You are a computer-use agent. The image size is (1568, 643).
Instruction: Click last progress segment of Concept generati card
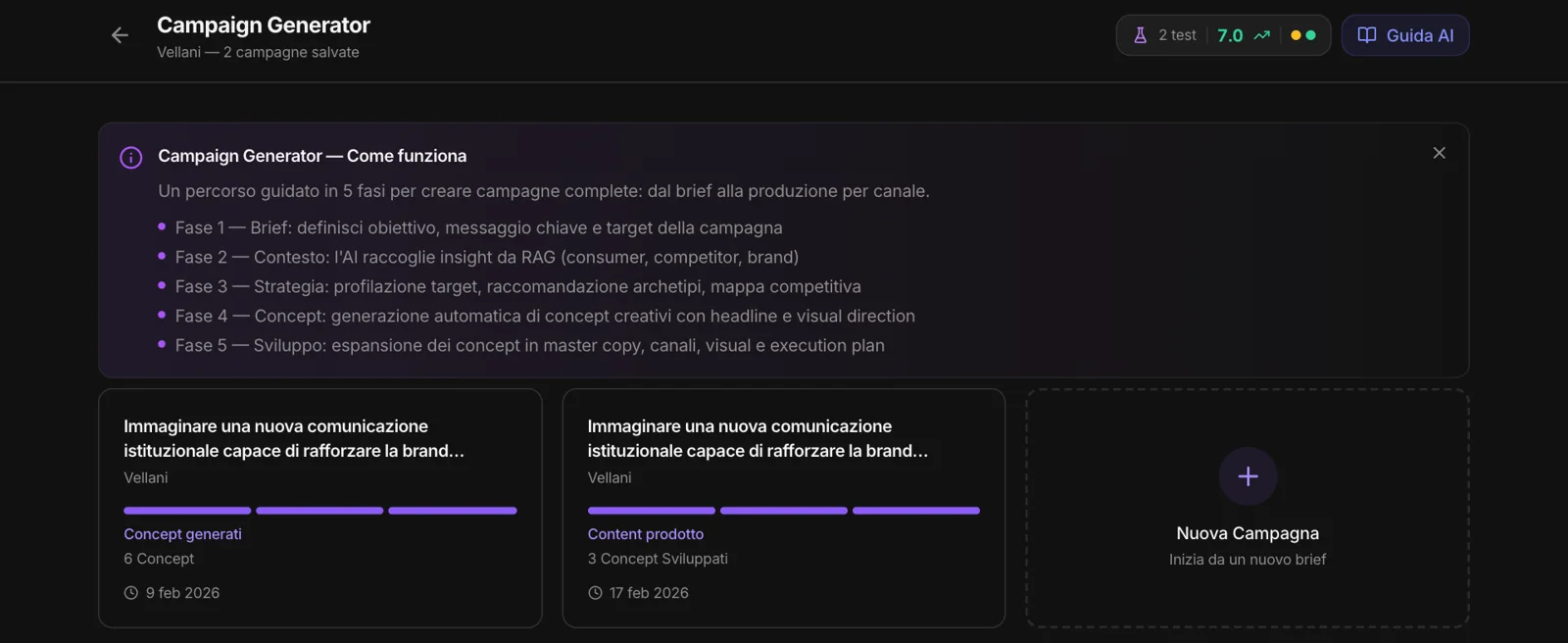point(453,511)
